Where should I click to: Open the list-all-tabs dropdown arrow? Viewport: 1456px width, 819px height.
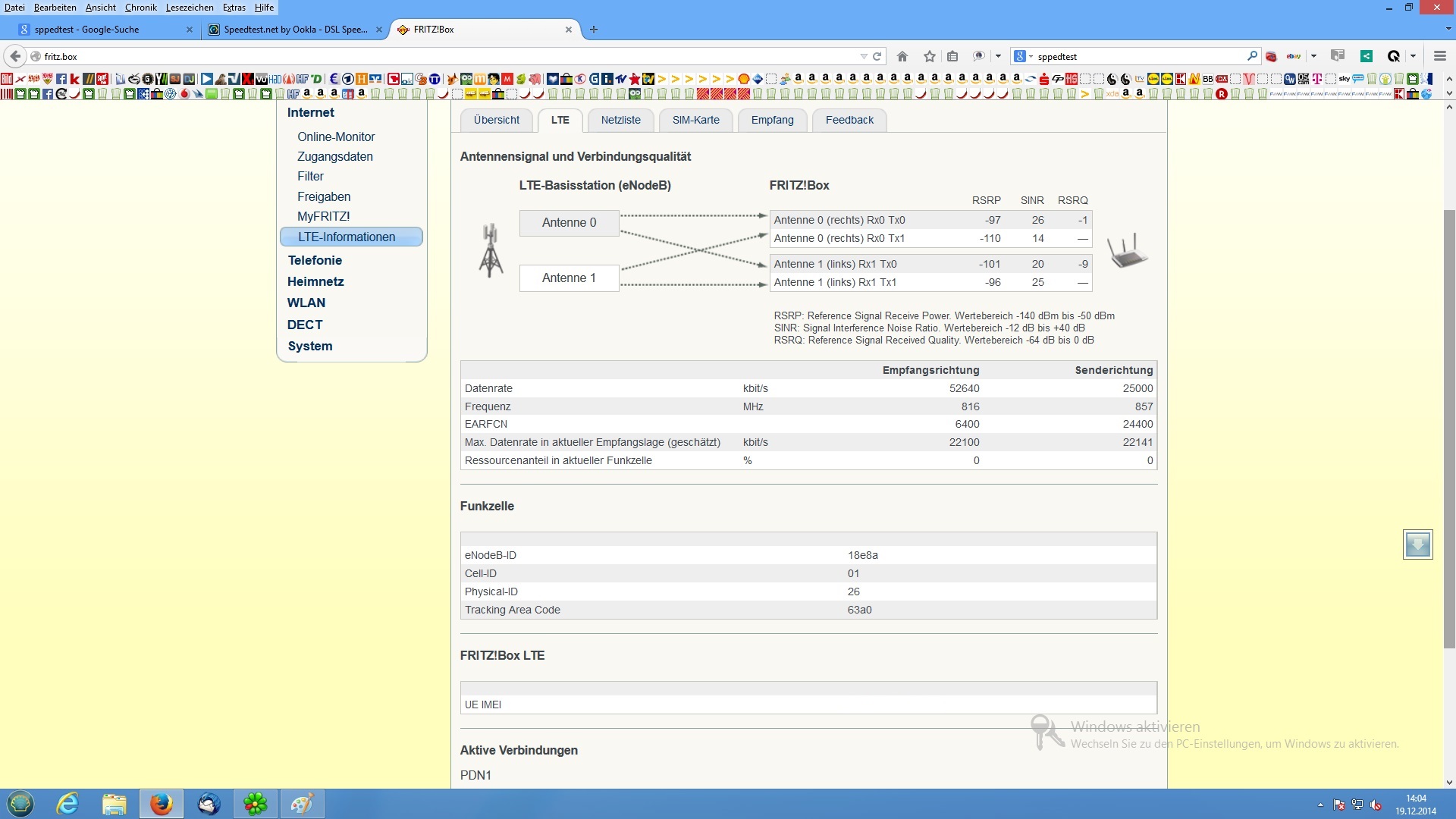[1448, 30]
